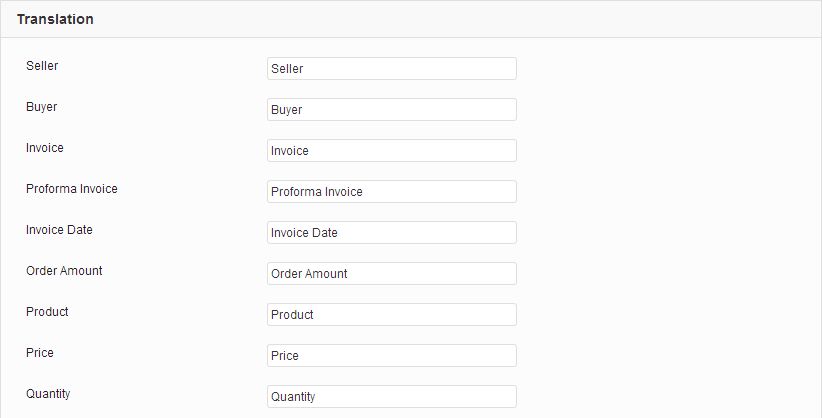Click the Order Amount label
This screenshot has width=822, height=418.
pos(64,271)
